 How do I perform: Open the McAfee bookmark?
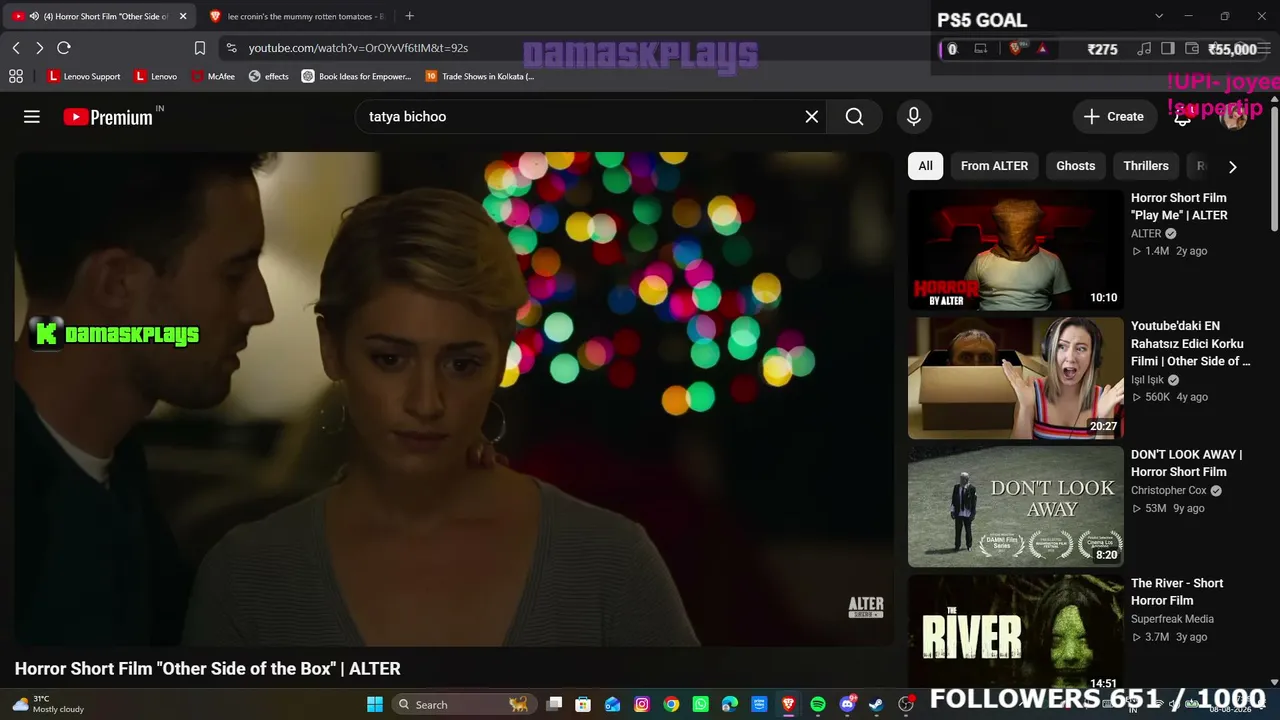213,76
